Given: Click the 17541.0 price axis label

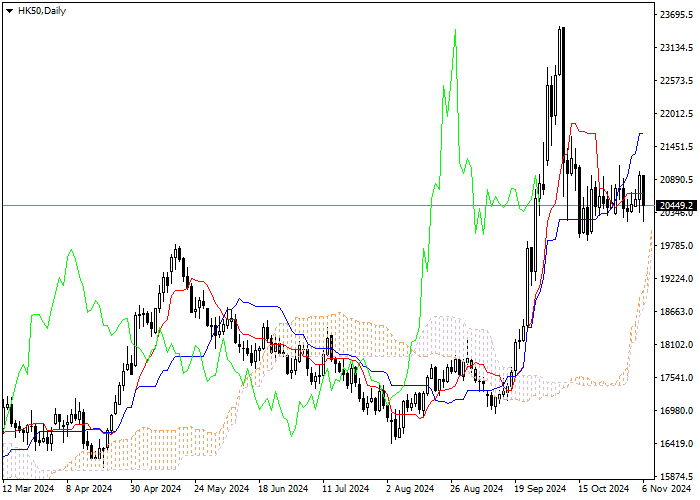Looking at the screenshot, I should (x=676, y=378).
